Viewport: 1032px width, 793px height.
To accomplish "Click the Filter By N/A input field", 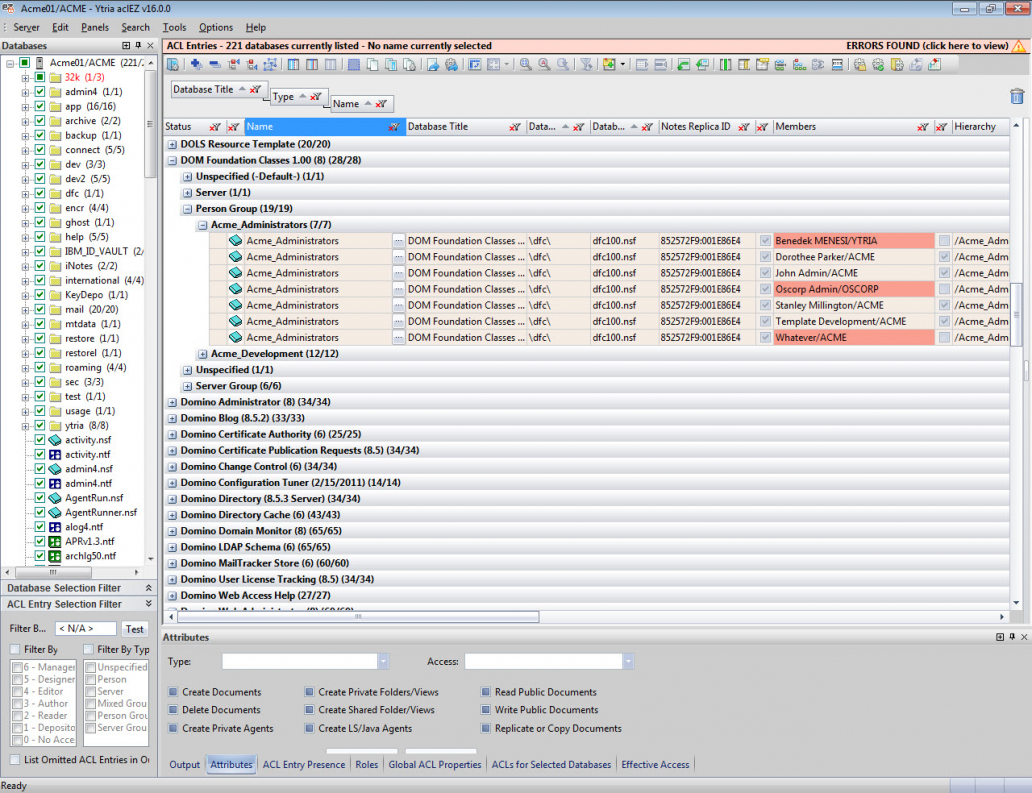I will 86,629.
